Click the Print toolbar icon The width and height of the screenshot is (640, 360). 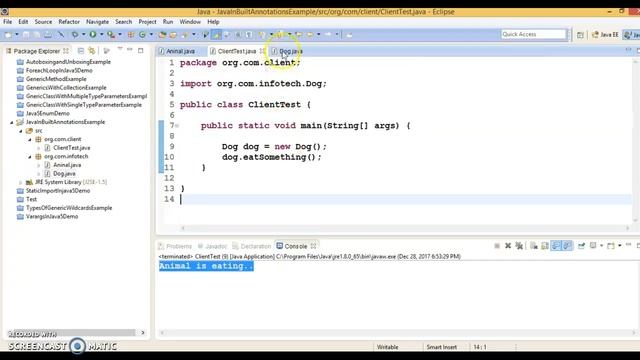(48, 35)
